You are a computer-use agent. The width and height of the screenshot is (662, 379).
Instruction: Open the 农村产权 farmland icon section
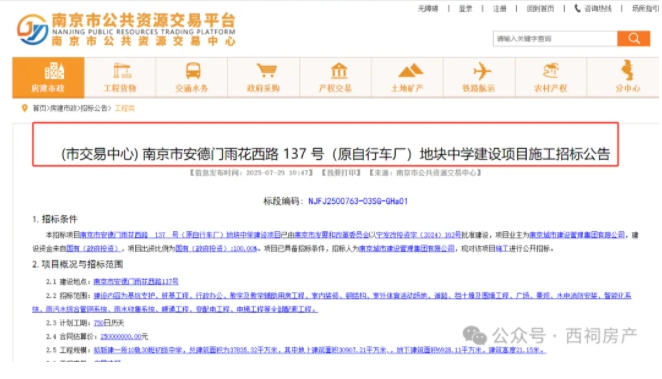click(551, 77)
